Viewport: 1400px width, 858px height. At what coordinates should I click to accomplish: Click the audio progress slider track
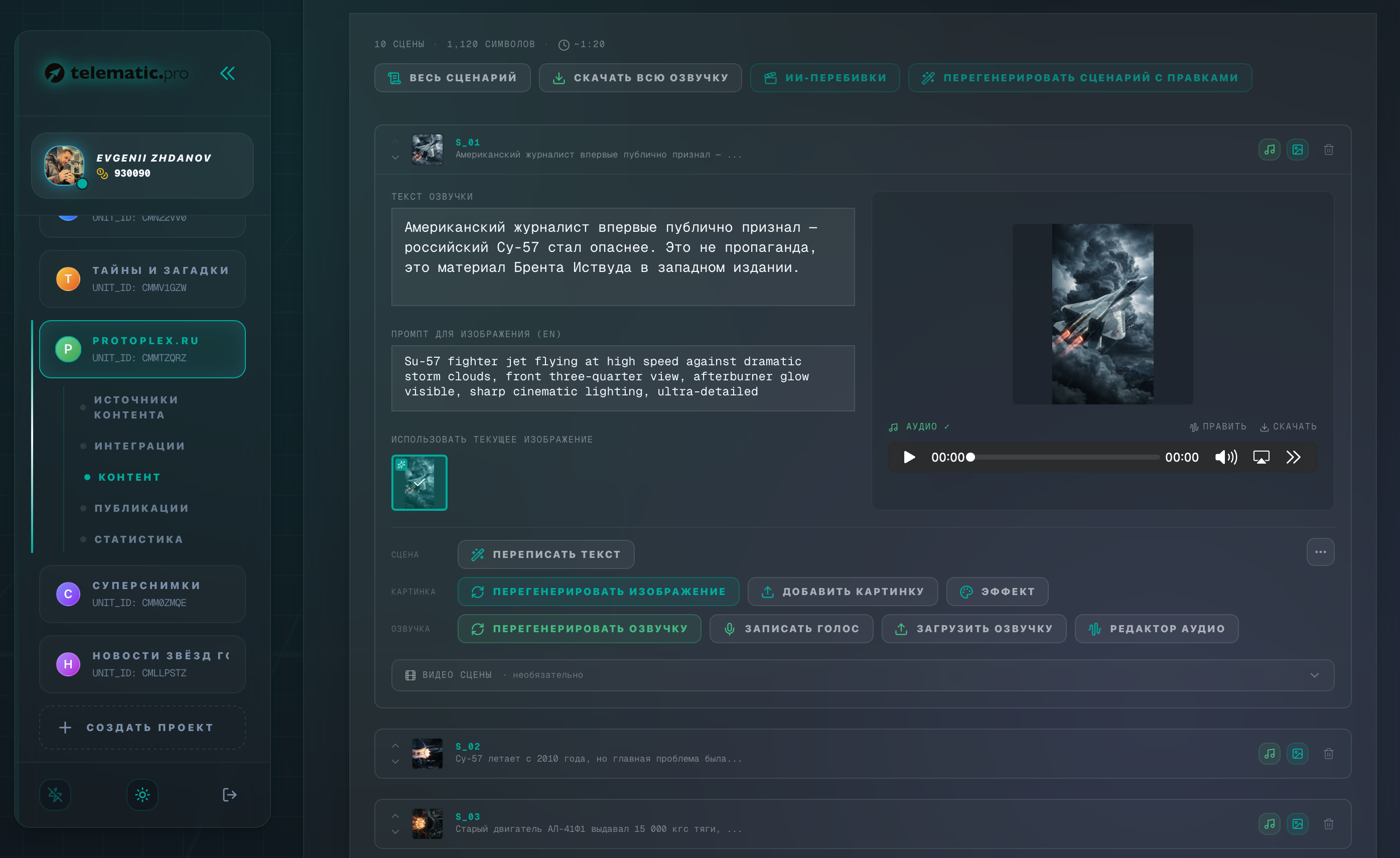1064,457
